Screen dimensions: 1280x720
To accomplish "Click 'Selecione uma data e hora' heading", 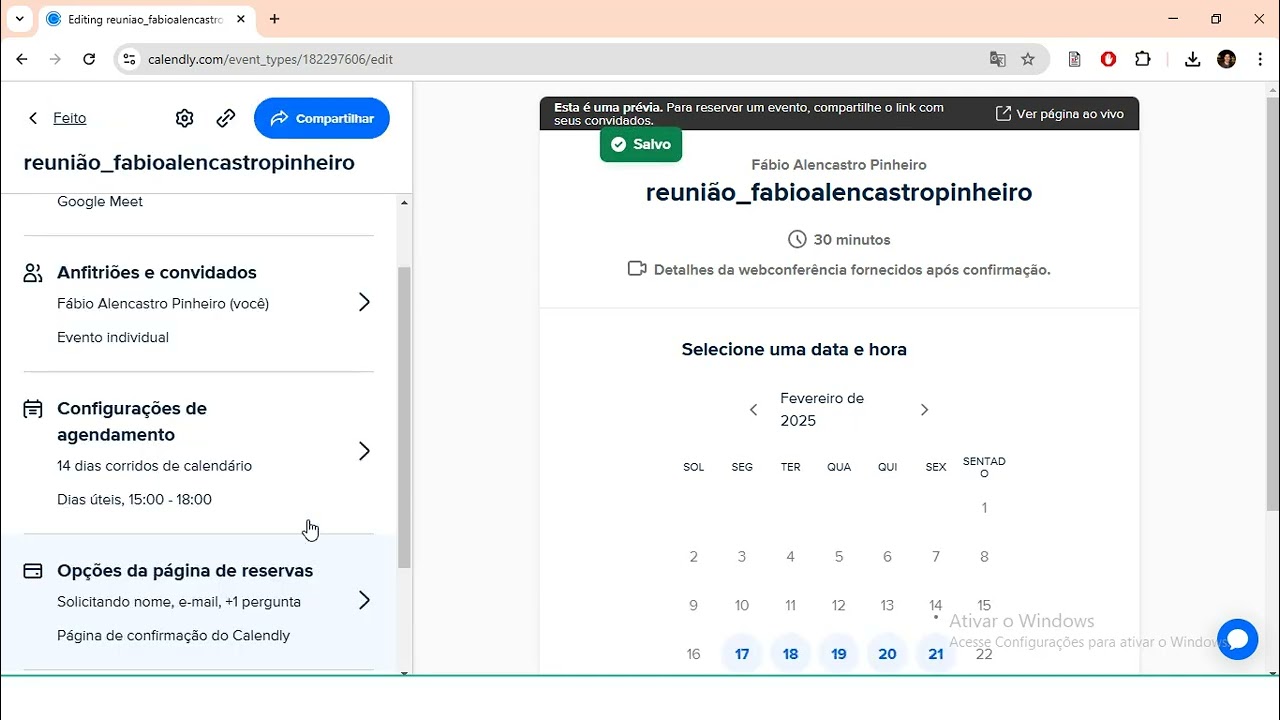I will click(794, 350).
